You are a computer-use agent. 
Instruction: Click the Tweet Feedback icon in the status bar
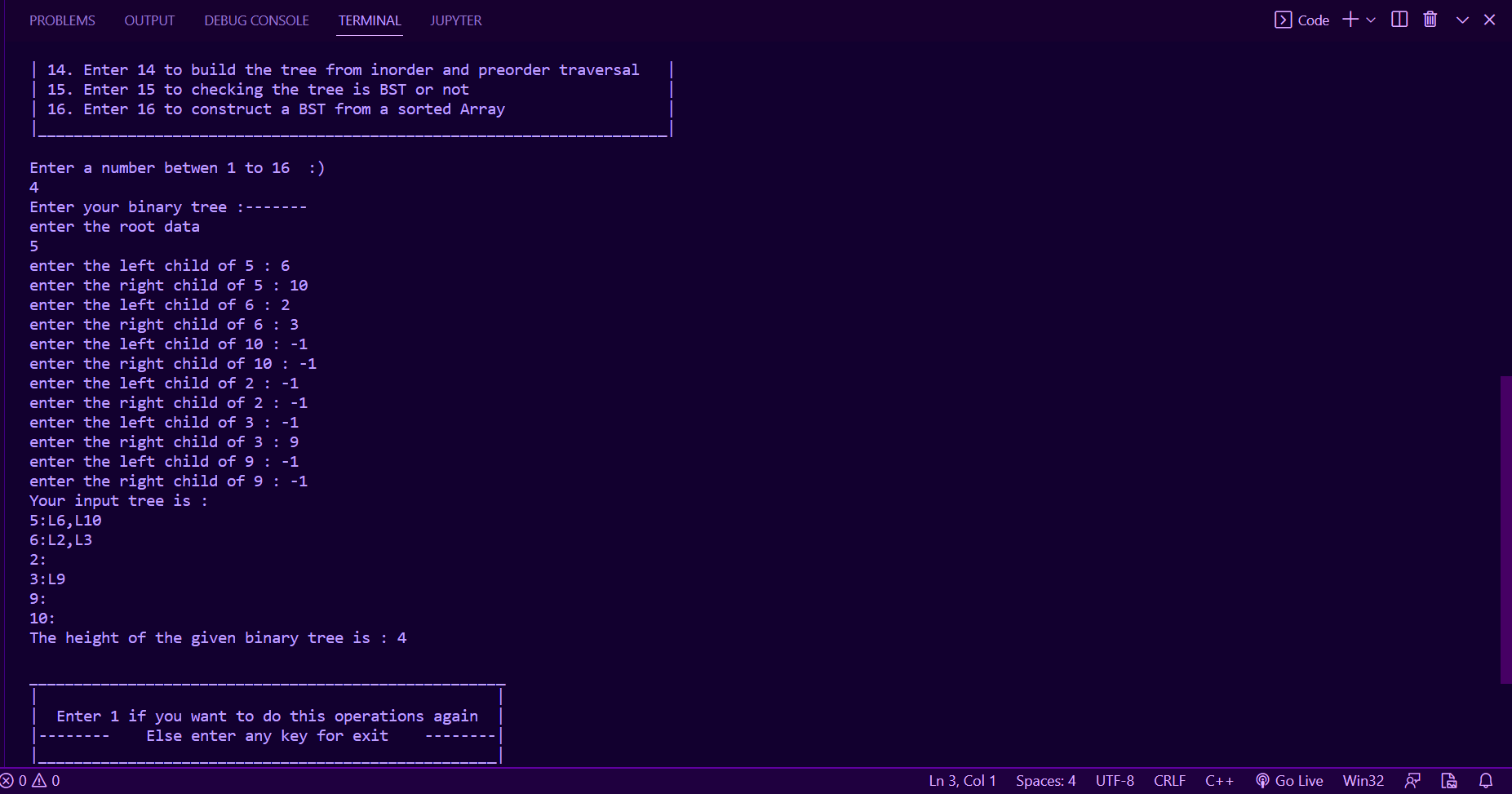tap(1413, 780)
